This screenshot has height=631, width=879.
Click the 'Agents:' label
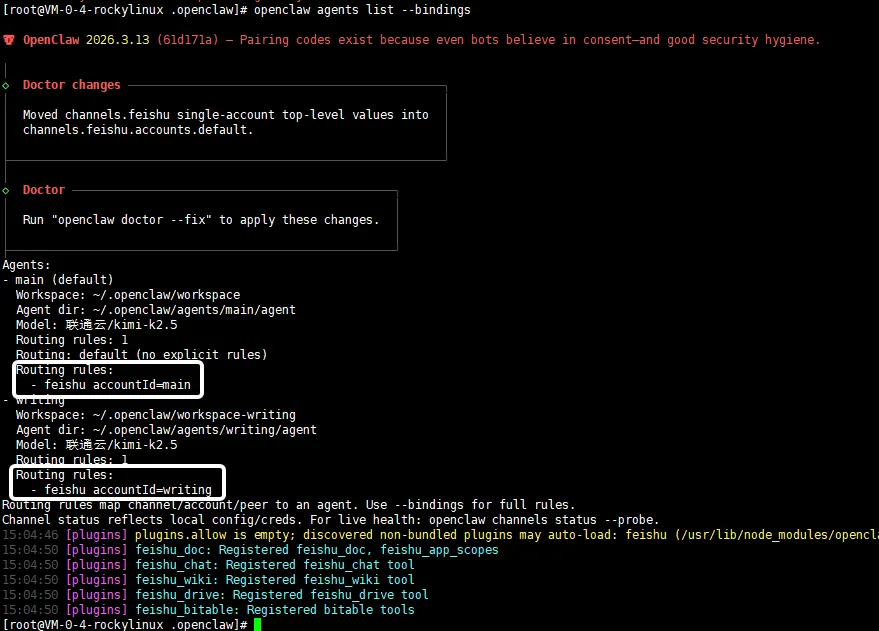tap(26, 265)
